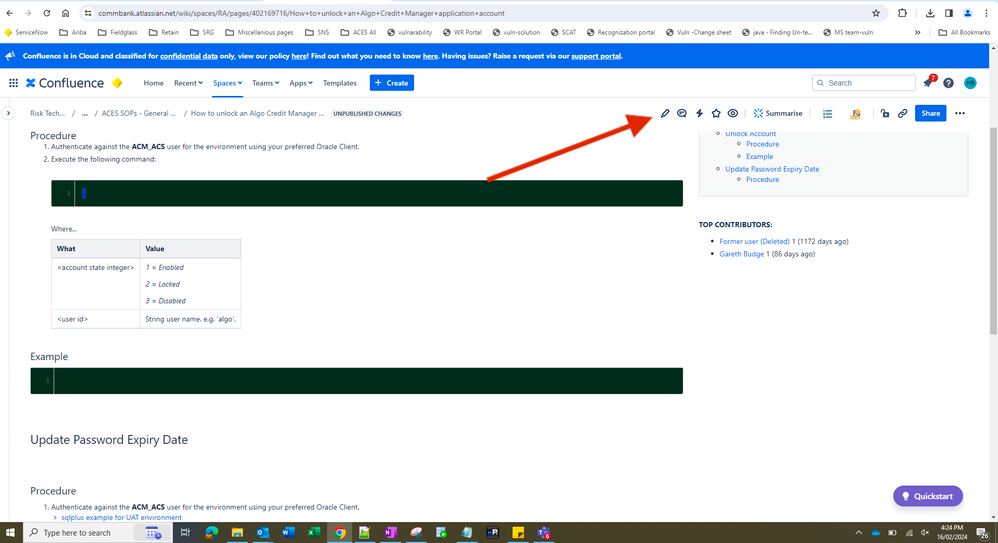Open the Confluence app switcher grid
Screen dimensions: 998x543
pyautogui.click(x=13, y=83)
